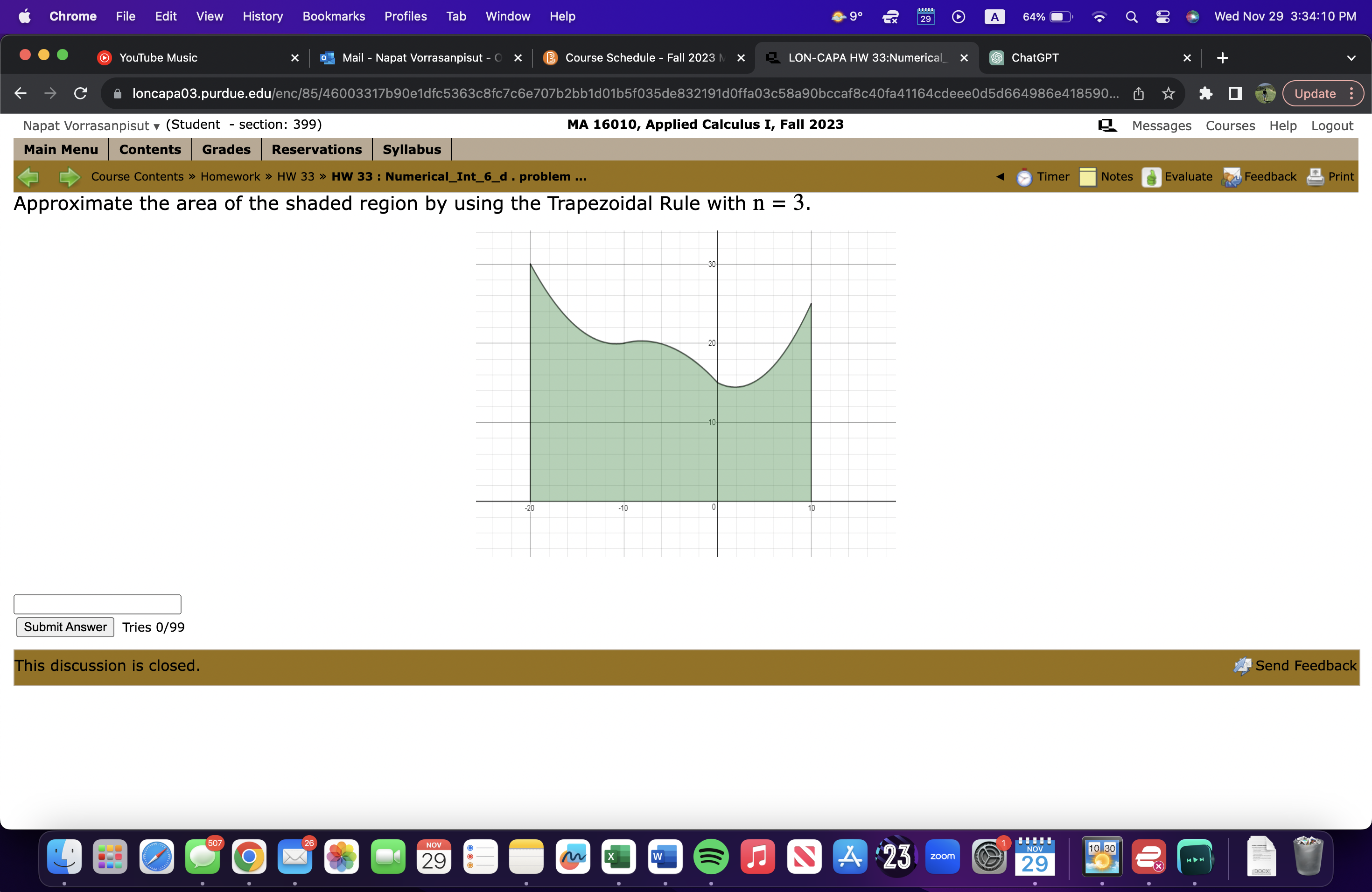Open the Feedback tool

(x=1260, y=177)
